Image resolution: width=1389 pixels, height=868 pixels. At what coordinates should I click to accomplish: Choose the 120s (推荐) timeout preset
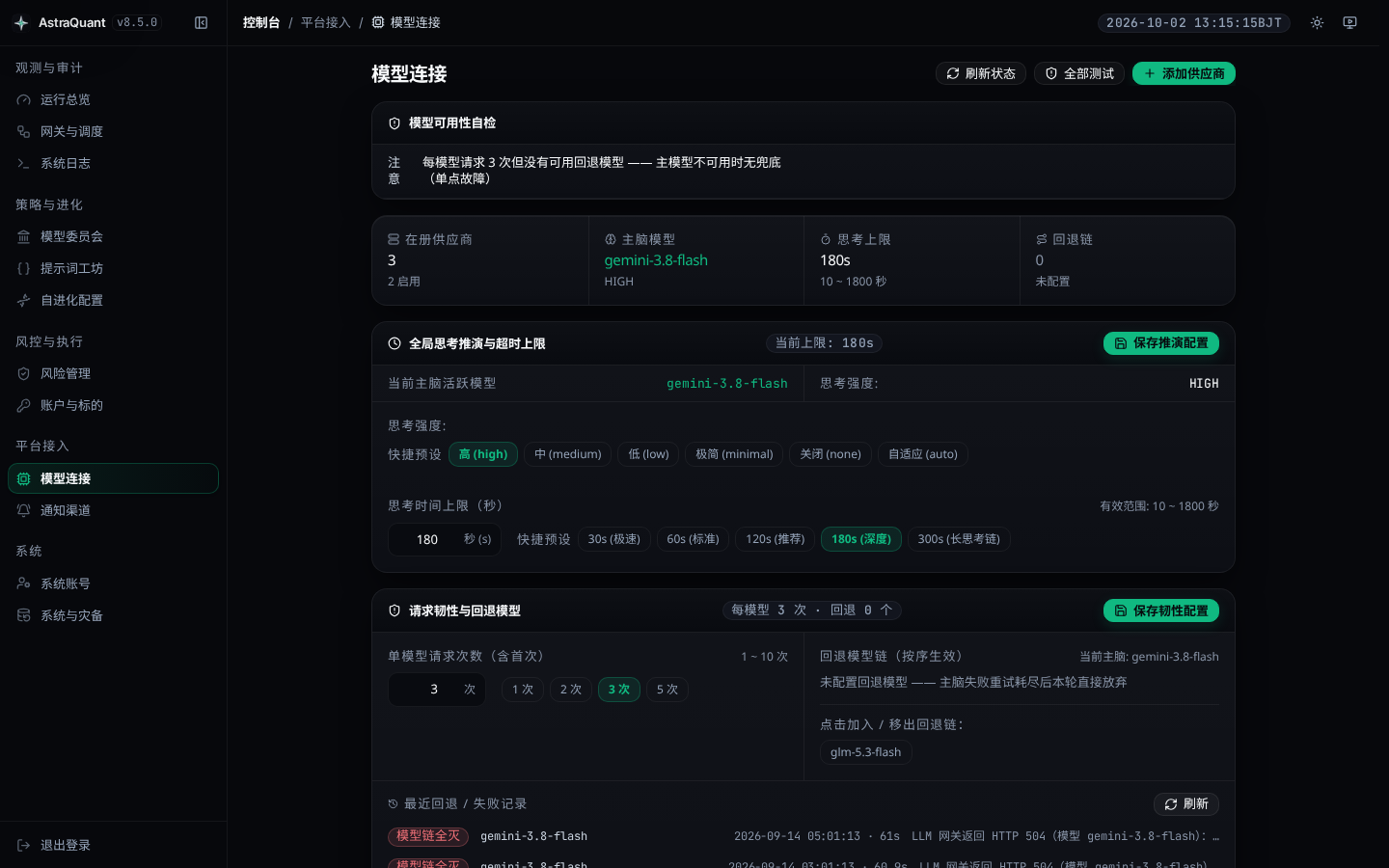tap(775, 539)
